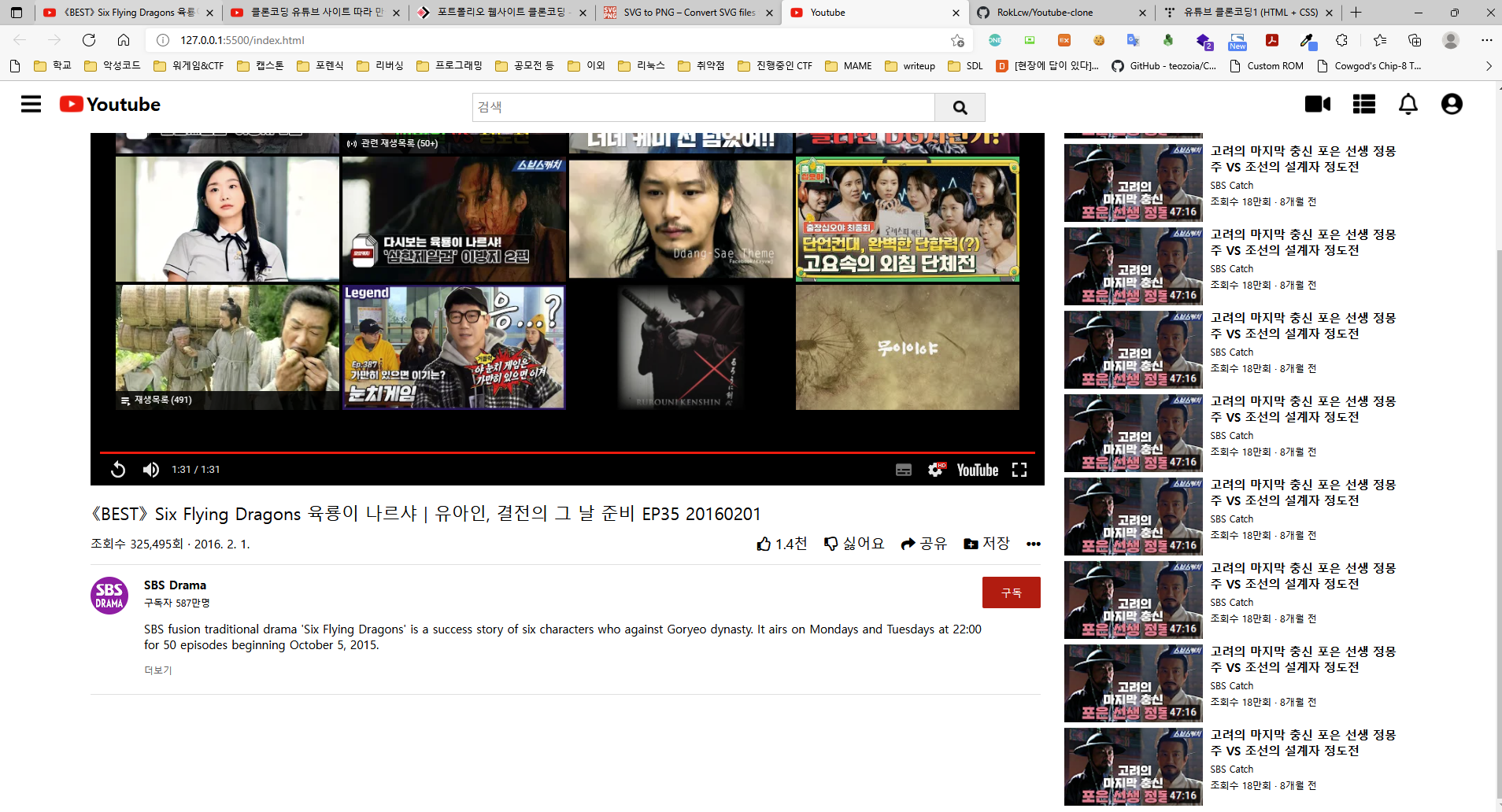This screenshot has height=812, width=1502.
Task: Open the more options ellipsis
Action: [x=1034, y=544]
